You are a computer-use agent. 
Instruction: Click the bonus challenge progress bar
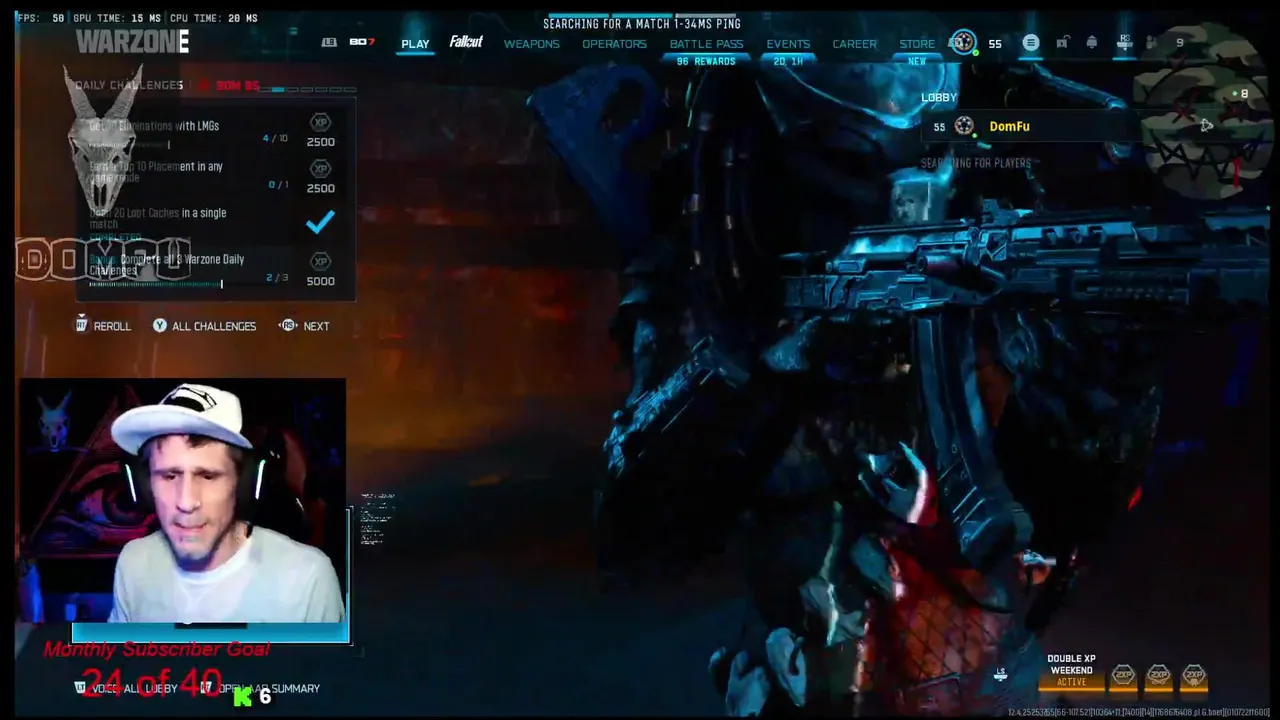(x=155, y=284)
